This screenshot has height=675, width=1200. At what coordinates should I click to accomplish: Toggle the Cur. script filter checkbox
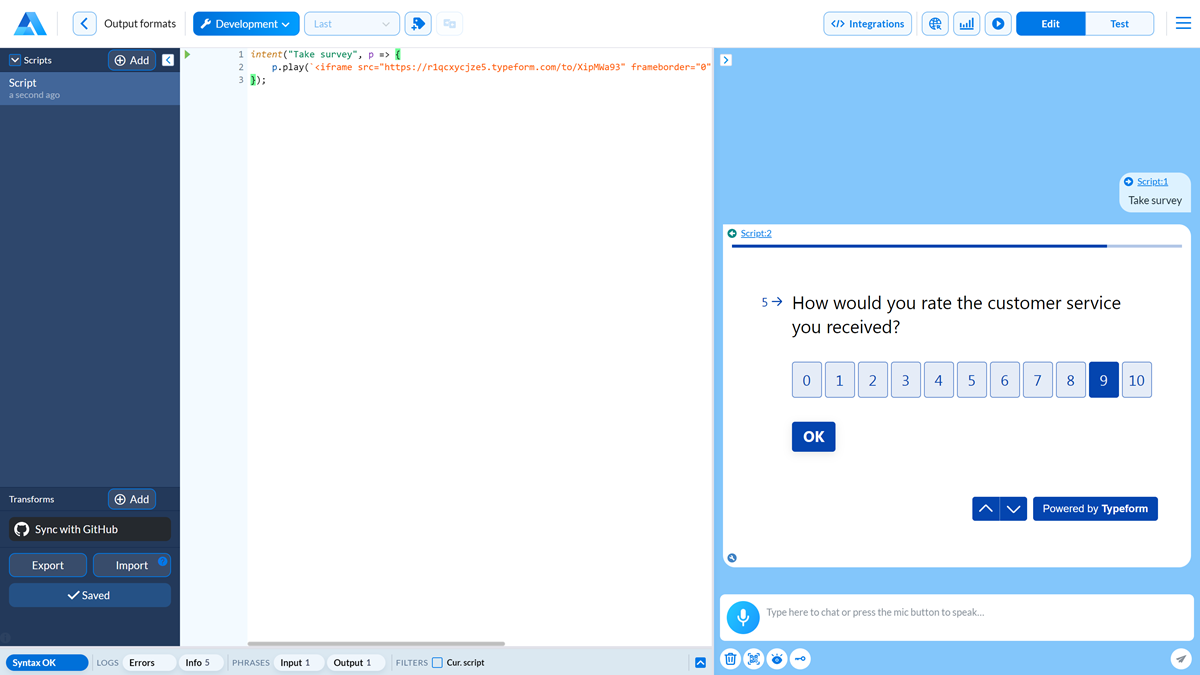[437, 662]
